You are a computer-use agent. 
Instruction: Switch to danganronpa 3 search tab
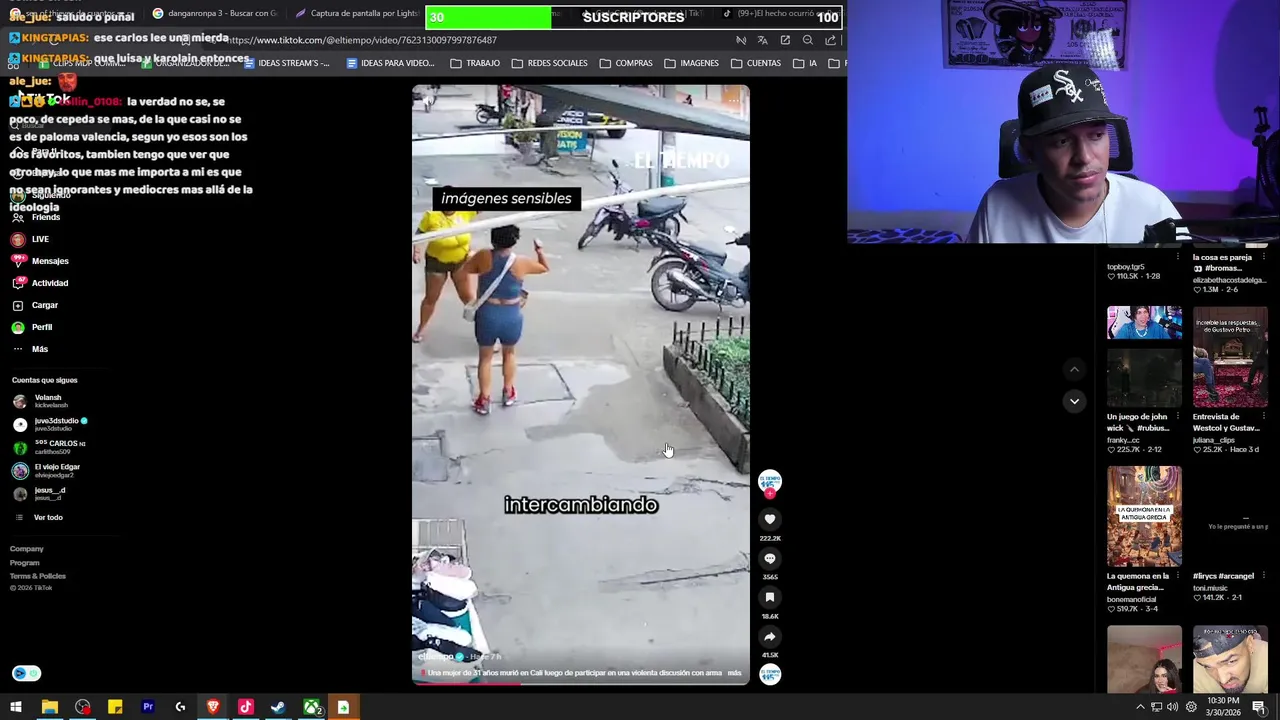[214, 13]
